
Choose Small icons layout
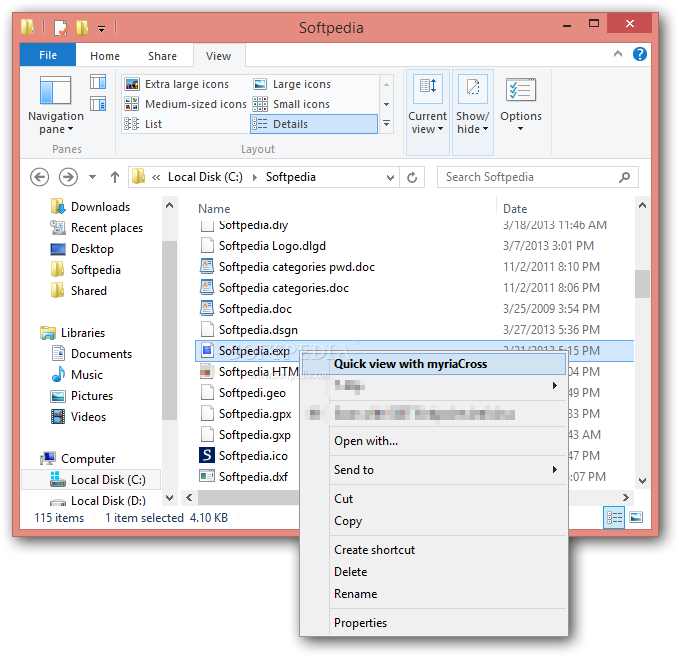pyautogui.click(x=291, y=104)
